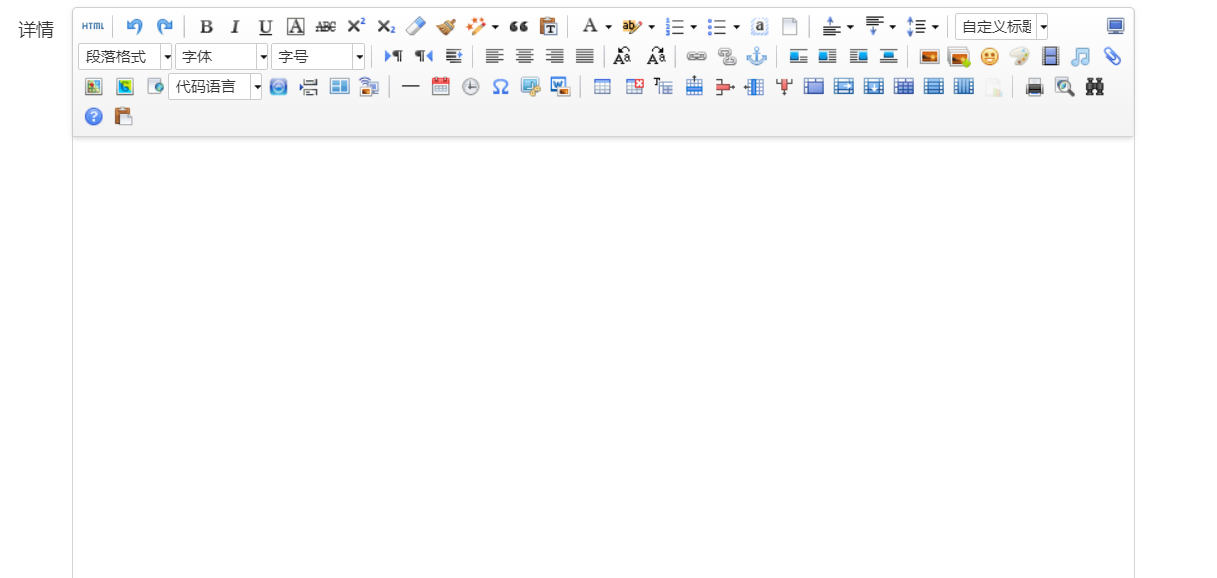This screenshot has height=578, width=1217.
Task: Switch to HTML source mode
Action: [x=93, y=27]
